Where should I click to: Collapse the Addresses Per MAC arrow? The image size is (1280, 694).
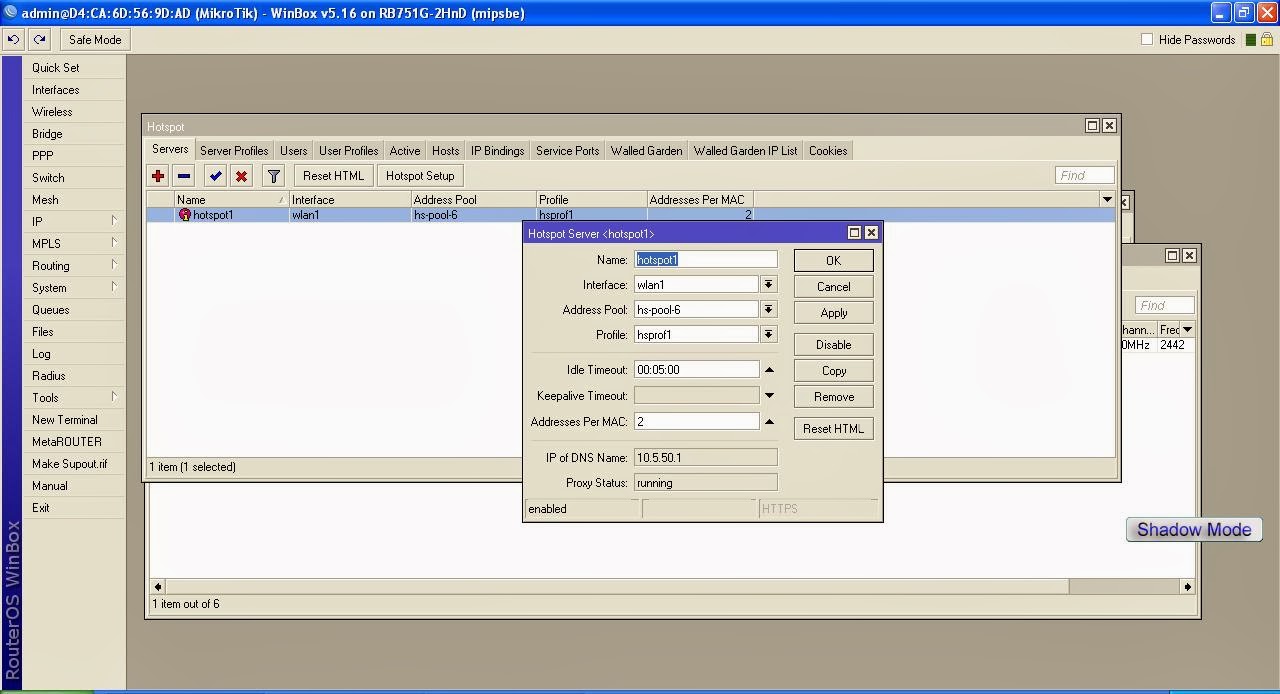point(769,422)
